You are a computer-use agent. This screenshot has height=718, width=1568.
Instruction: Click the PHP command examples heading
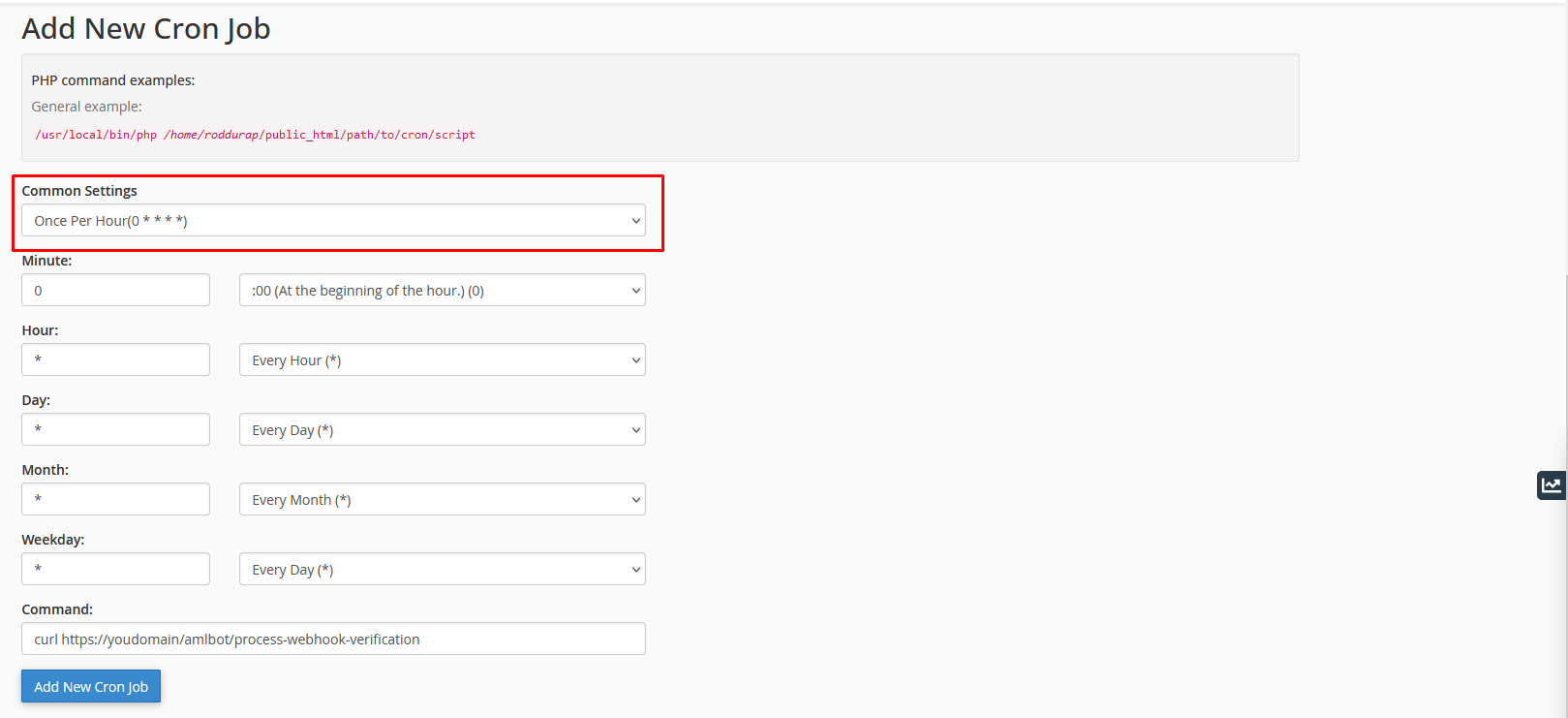(113, 80)
